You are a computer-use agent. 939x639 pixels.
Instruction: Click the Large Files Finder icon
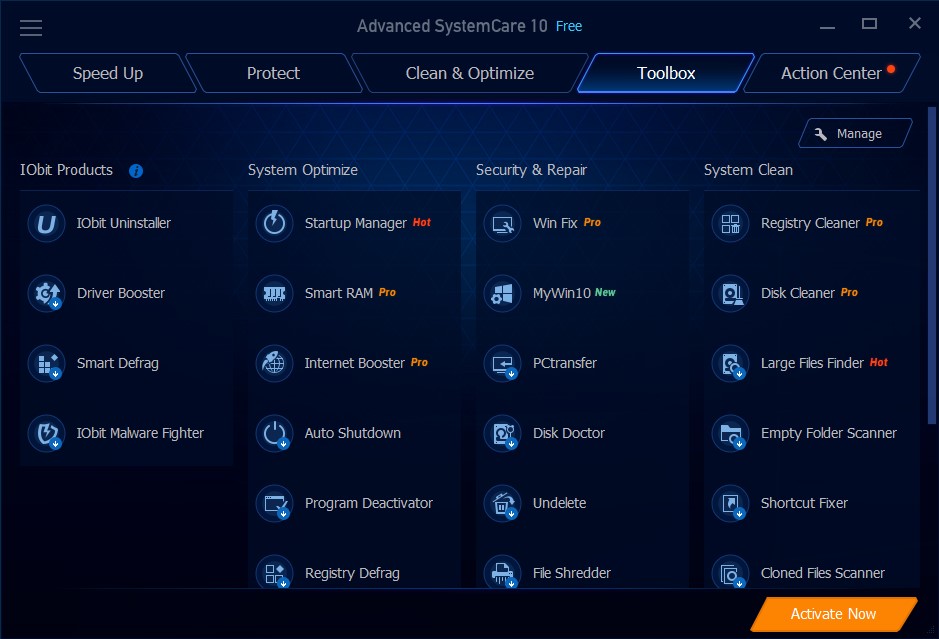tap(730, 364)
